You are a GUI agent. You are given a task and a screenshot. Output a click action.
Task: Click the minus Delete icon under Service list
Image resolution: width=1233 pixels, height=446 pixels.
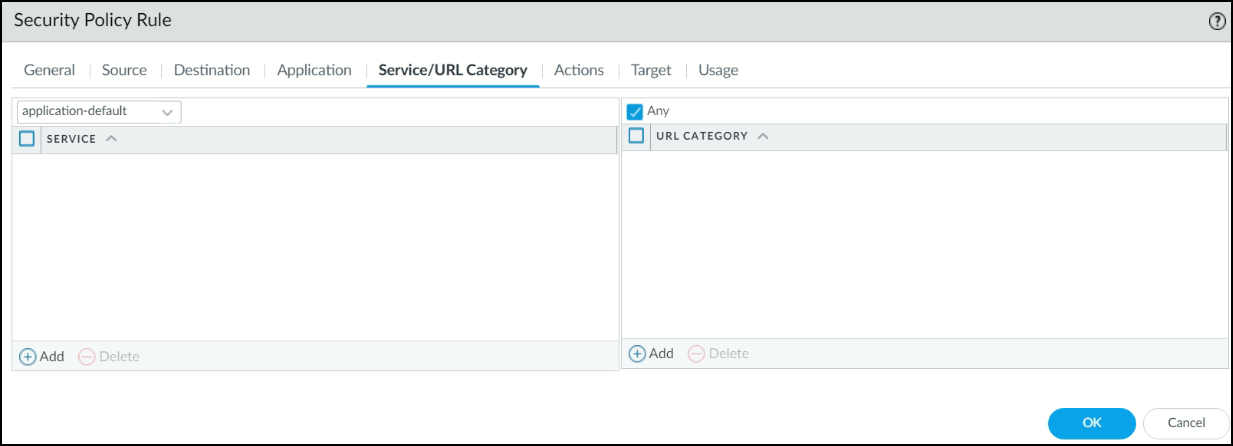(x=87, y=357)
